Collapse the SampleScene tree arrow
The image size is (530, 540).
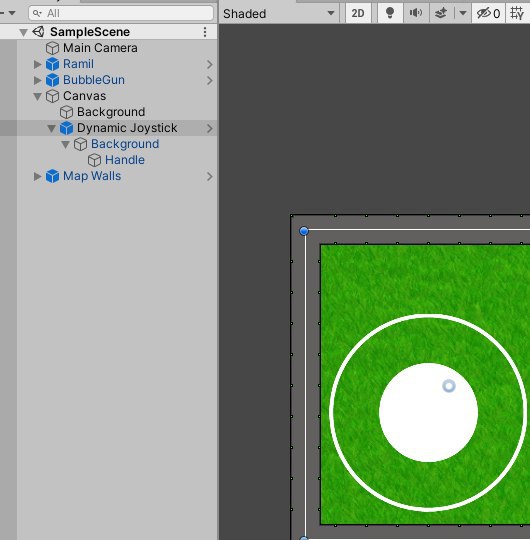[x=23, y=32]
